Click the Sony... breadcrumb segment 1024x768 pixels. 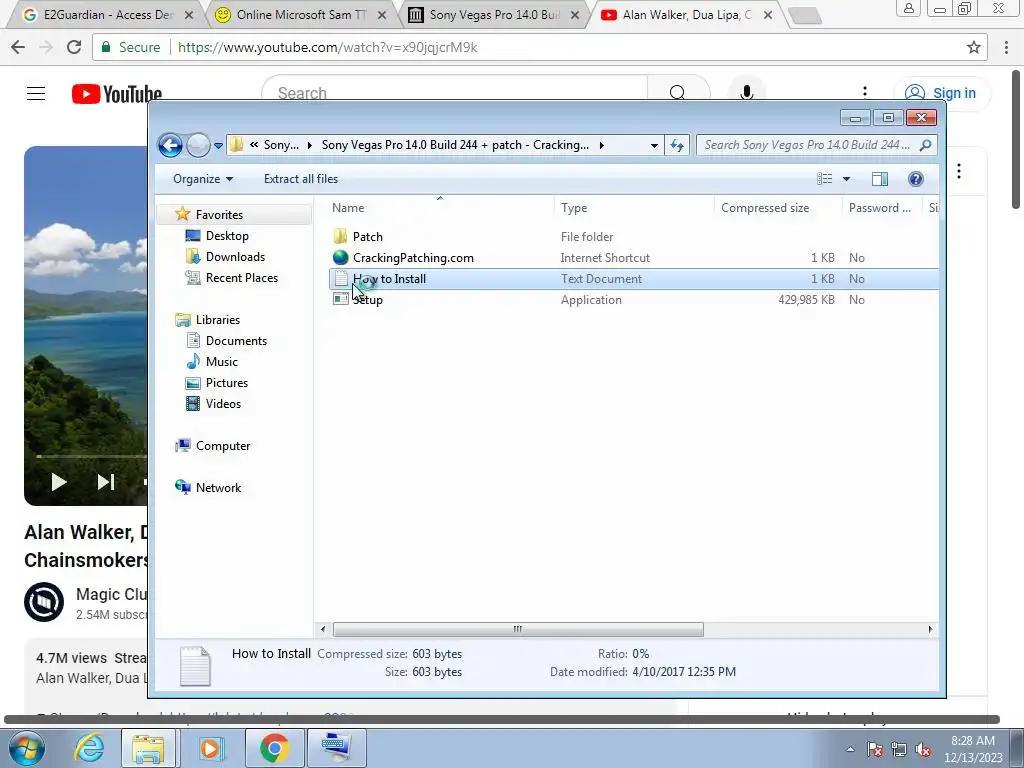coord(281,145)
